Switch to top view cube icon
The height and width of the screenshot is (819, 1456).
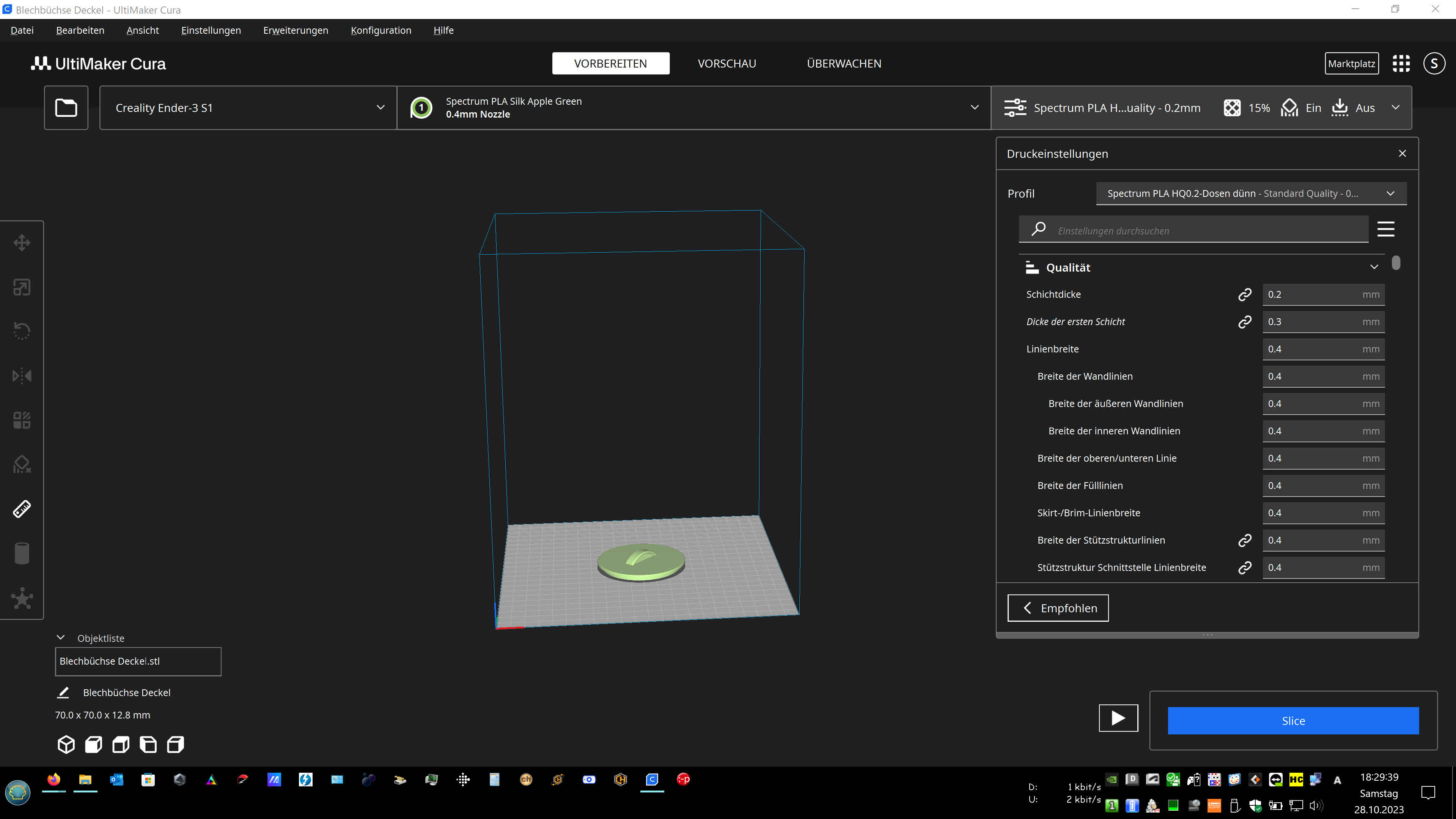click(121, 744)
